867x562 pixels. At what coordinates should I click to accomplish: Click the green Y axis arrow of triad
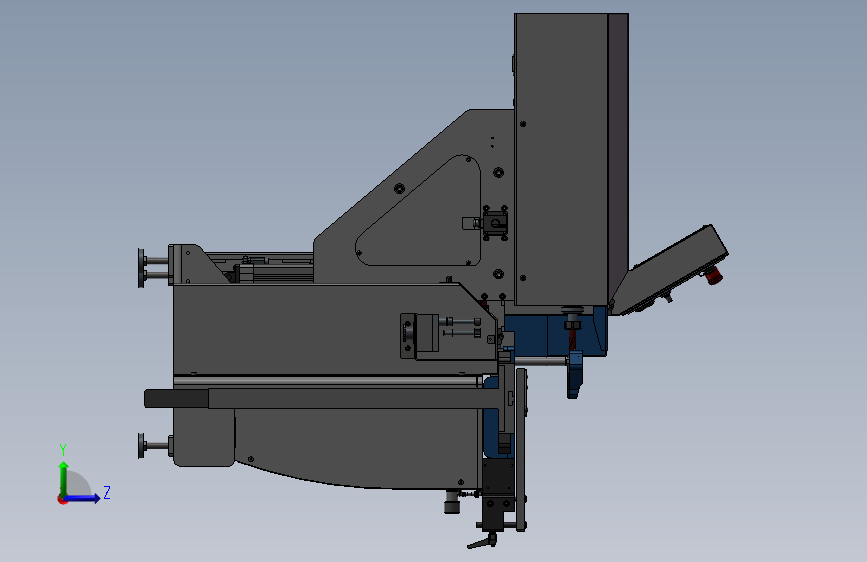[x=64, y=478]
